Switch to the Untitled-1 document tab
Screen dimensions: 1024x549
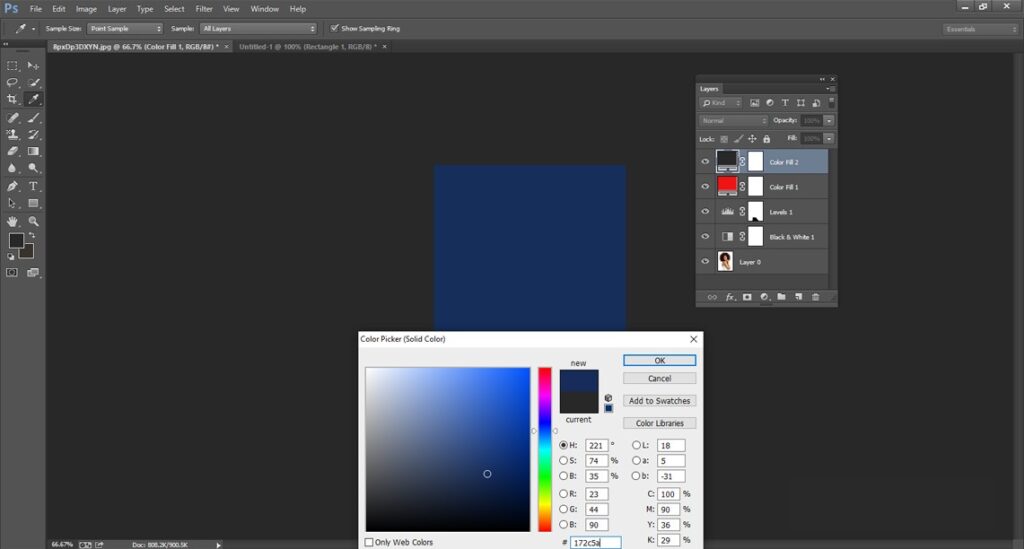(x=308, y=47)
